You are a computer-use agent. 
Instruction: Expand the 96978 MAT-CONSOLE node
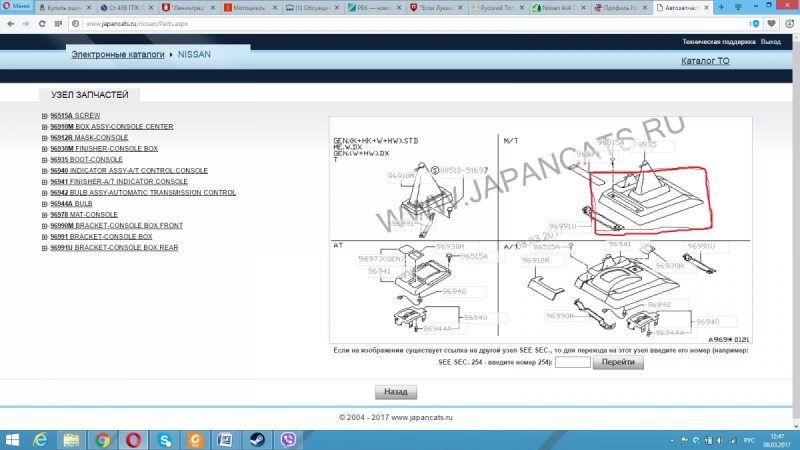44,215
